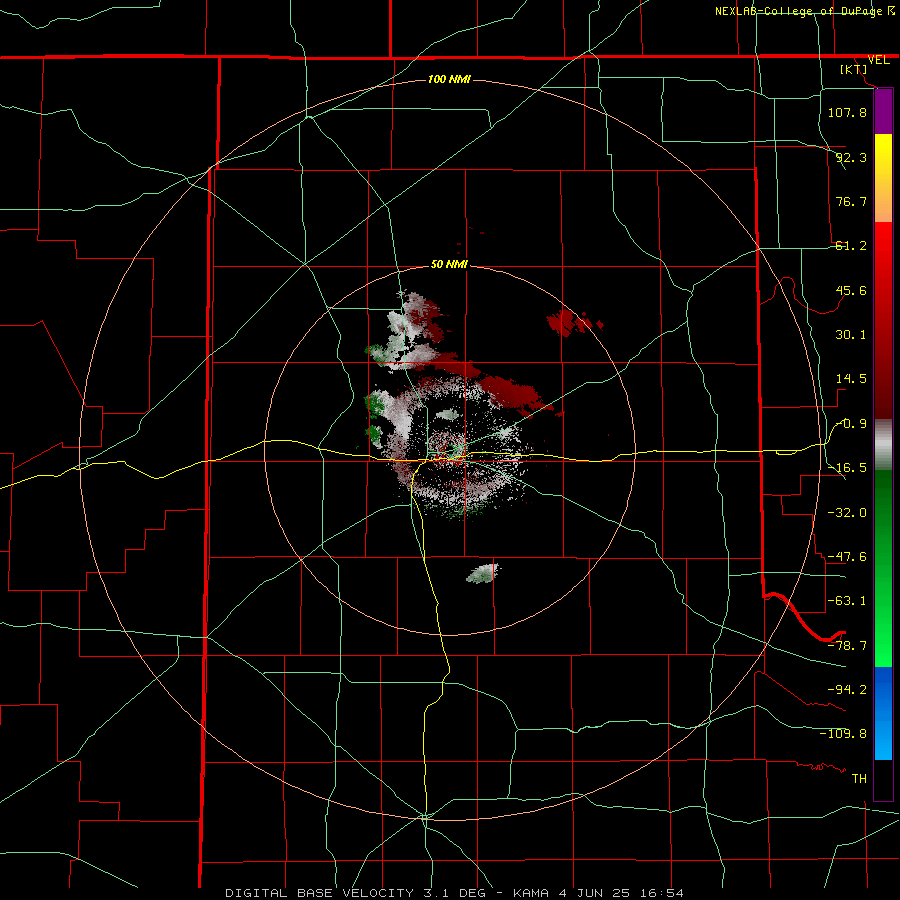The height and width of the screenshot is (900, 900).
Task: Click the -109.8 velocity scale value
Action: (843, 734)
